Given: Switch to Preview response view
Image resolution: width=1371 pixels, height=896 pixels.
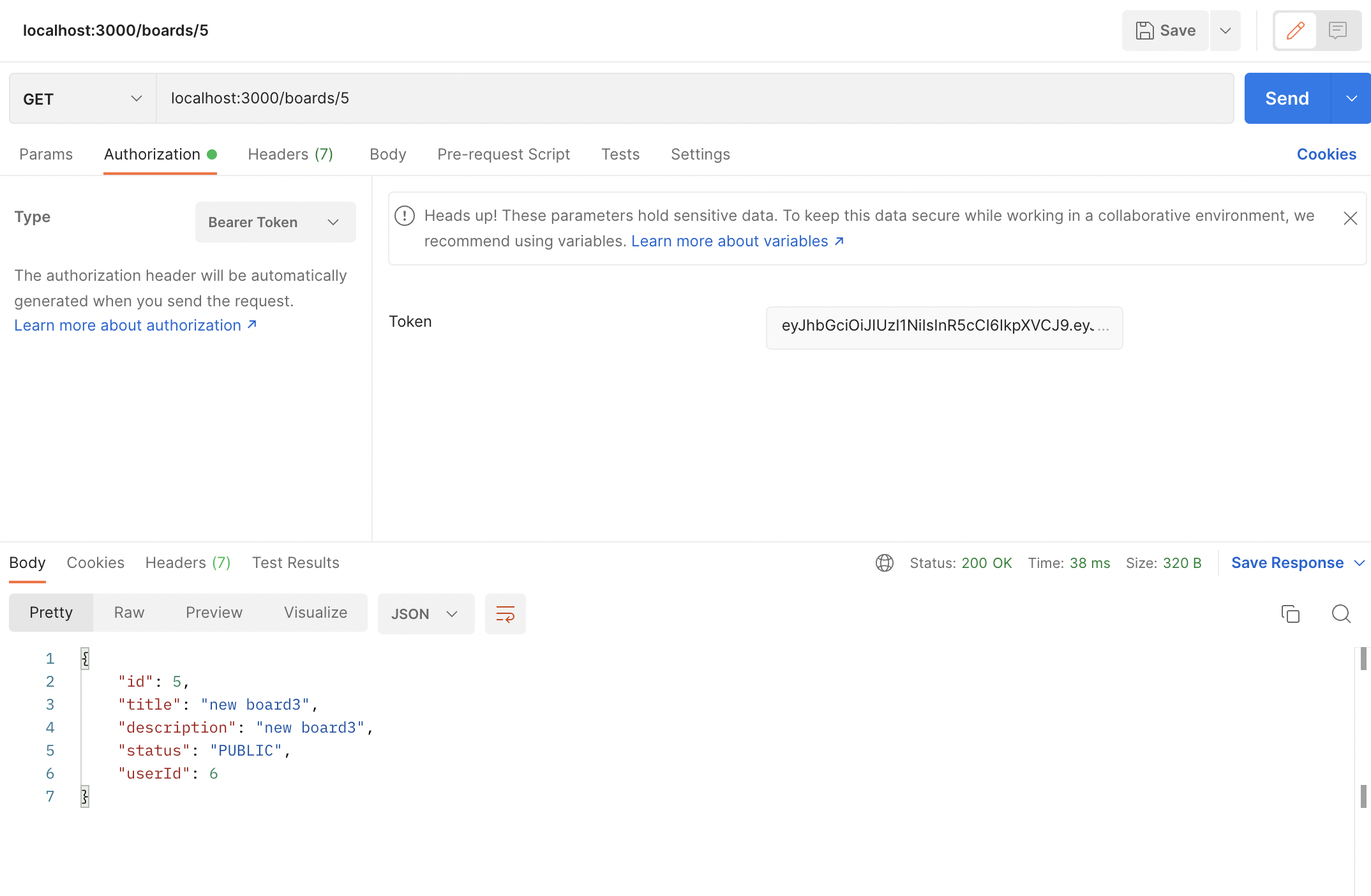Looking at the screenshot, I should [214, 613].
